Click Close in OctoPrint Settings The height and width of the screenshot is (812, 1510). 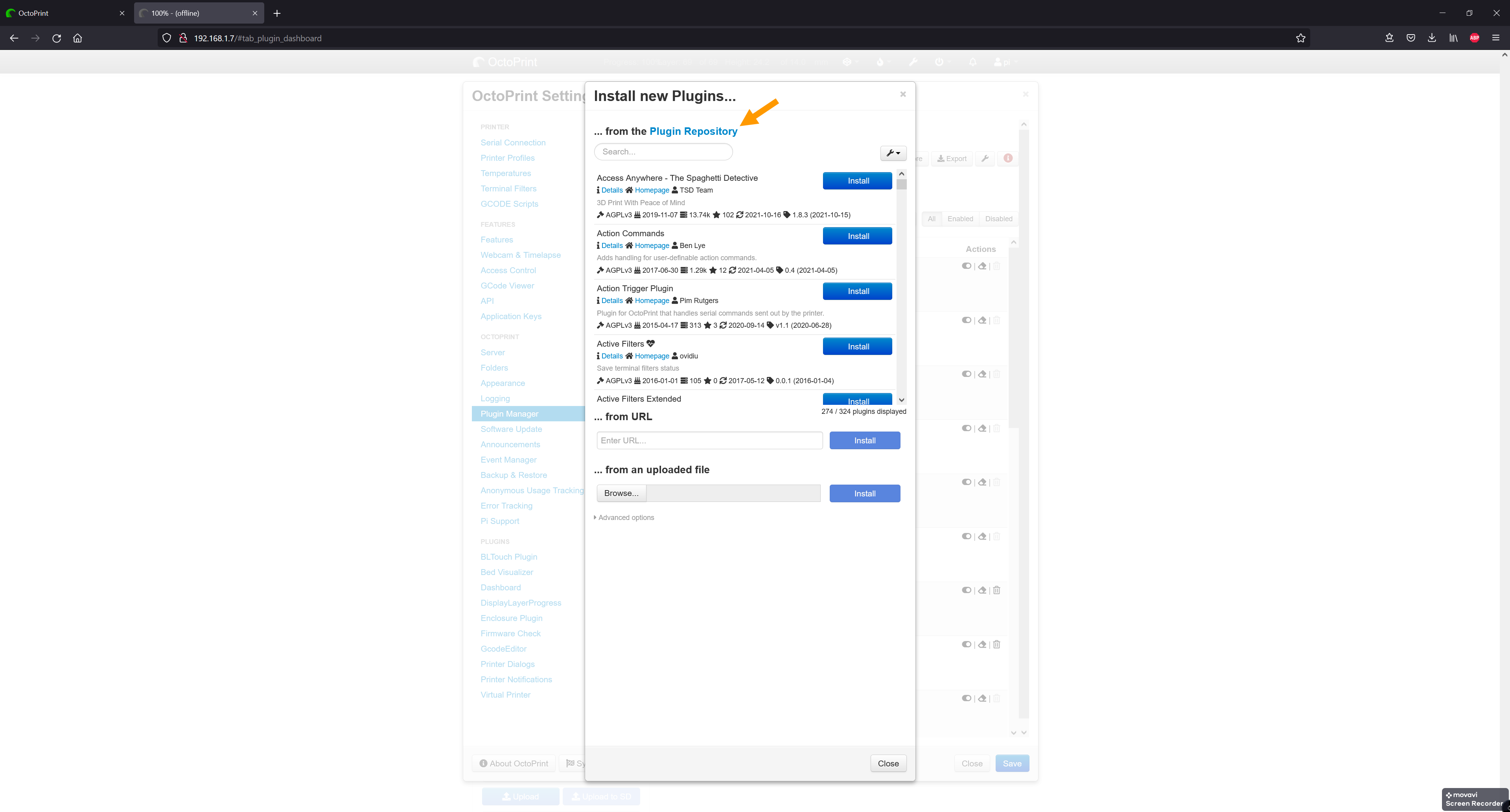972,763
